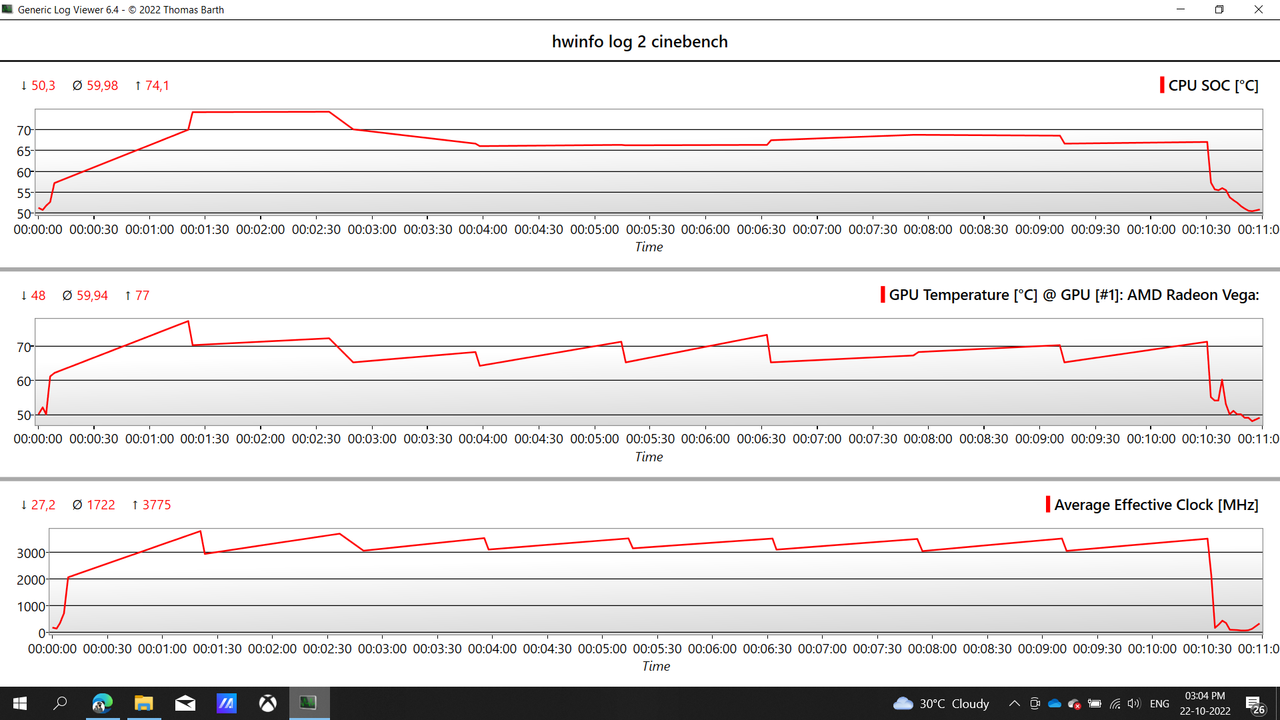Click the ENG language indicator

(1160, 704)
